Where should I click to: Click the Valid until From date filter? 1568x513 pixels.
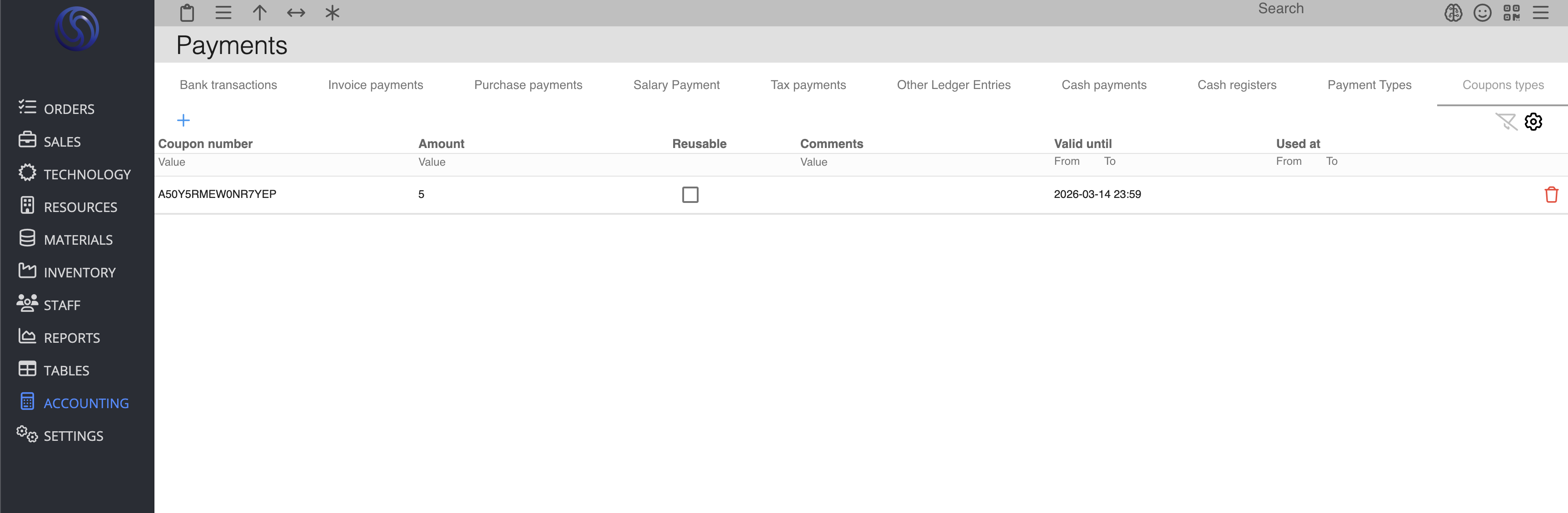pos(1067,161)
